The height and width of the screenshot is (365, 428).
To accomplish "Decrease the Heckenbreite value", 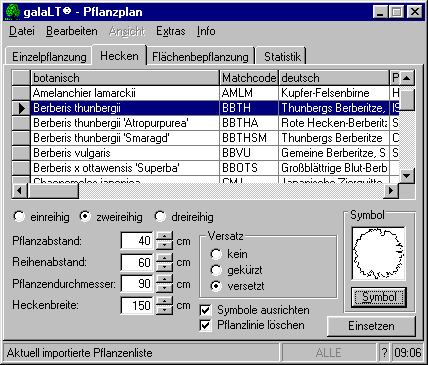I will click(164, 310).
